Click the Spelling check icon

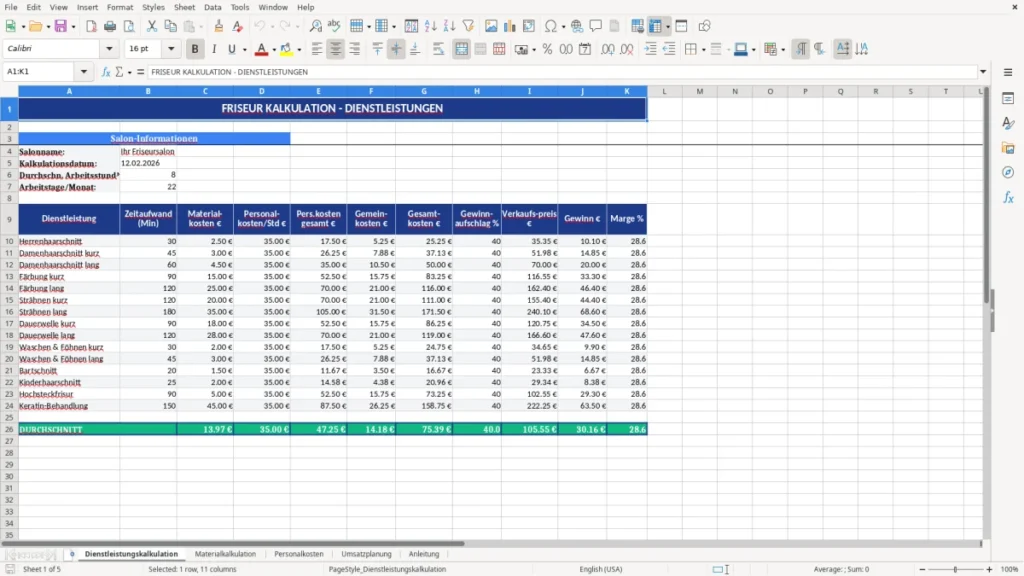click(x=334, y=26)
